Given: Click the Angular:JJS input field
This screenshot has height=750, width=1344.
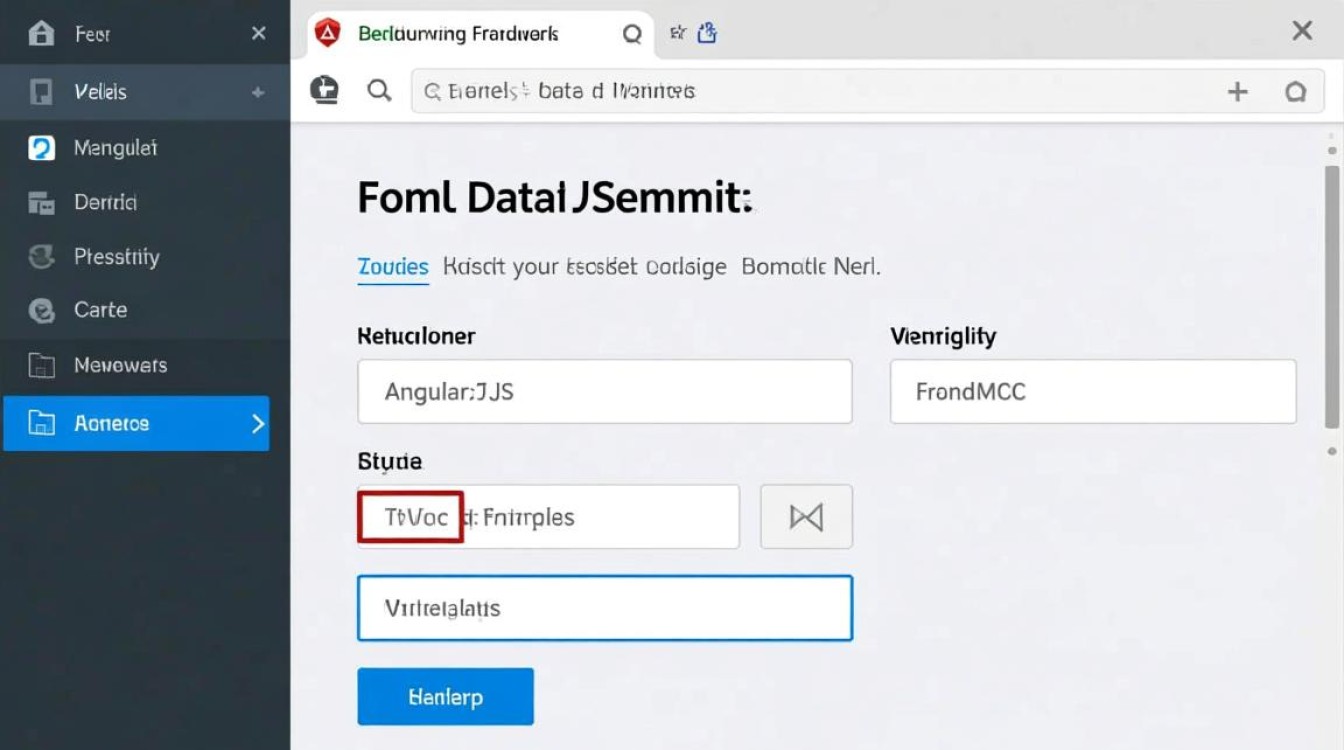Looking at the screenshot, I should click(604, 391).
